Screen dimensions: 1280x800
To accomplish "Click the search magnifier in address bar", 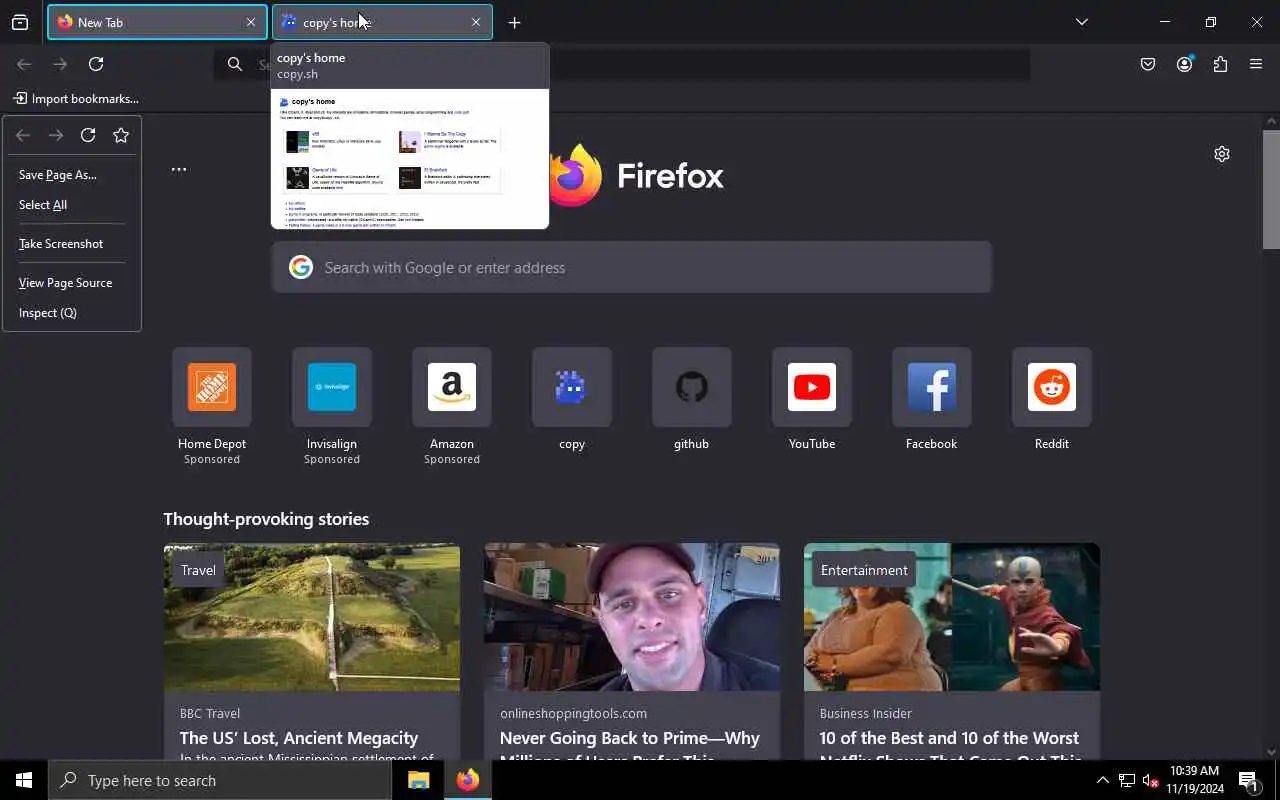I will coord(235,64).
